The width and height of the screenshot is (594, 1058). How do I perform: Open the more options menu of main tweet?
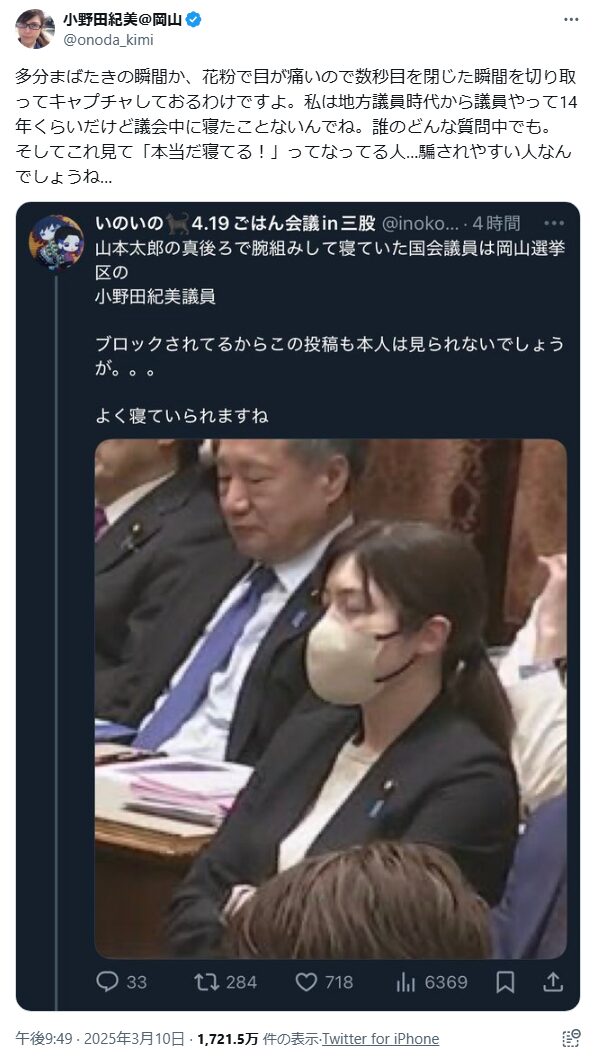(570, 20)
